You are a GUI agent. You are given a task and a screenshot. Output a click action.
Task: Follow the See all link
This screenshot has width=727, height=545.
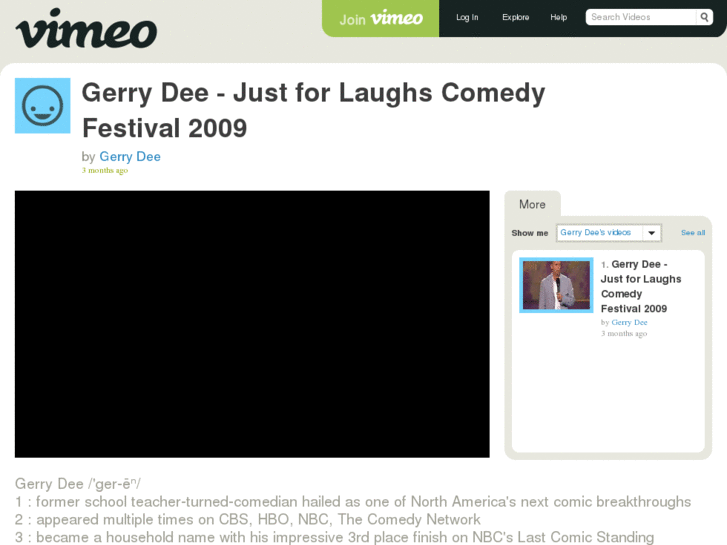[x=693, y=233]
